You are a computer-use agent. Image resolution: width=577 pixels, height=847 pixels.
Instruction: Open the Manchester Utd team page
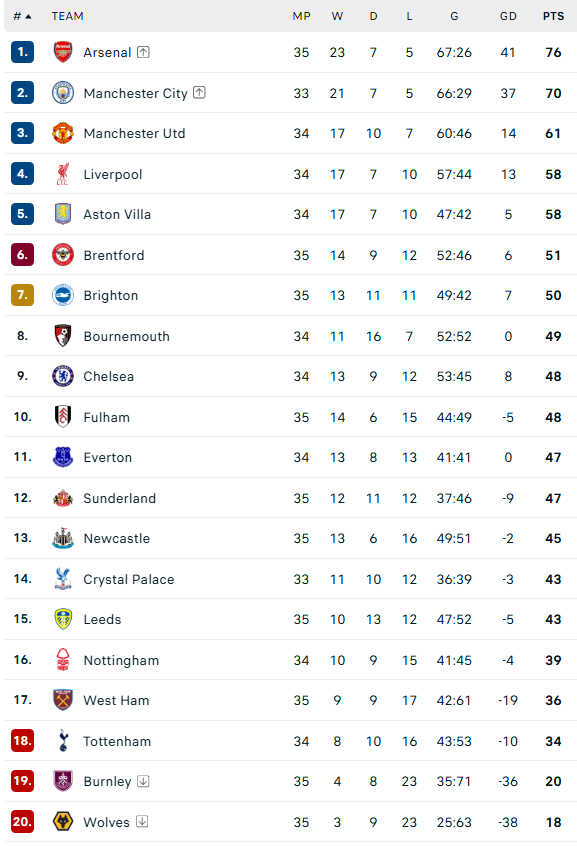pos(135,133)
